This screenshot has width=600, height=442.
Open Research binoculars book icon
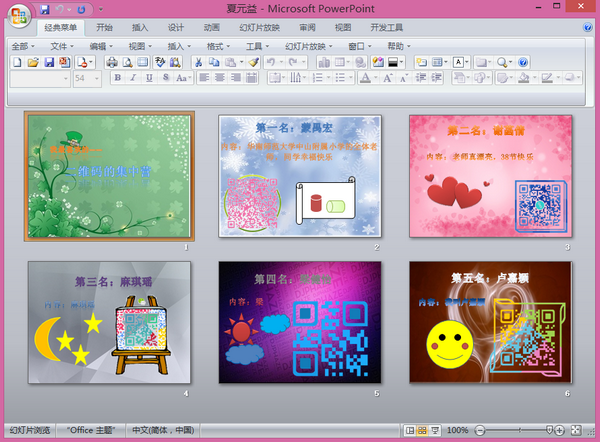coord(175,62)
